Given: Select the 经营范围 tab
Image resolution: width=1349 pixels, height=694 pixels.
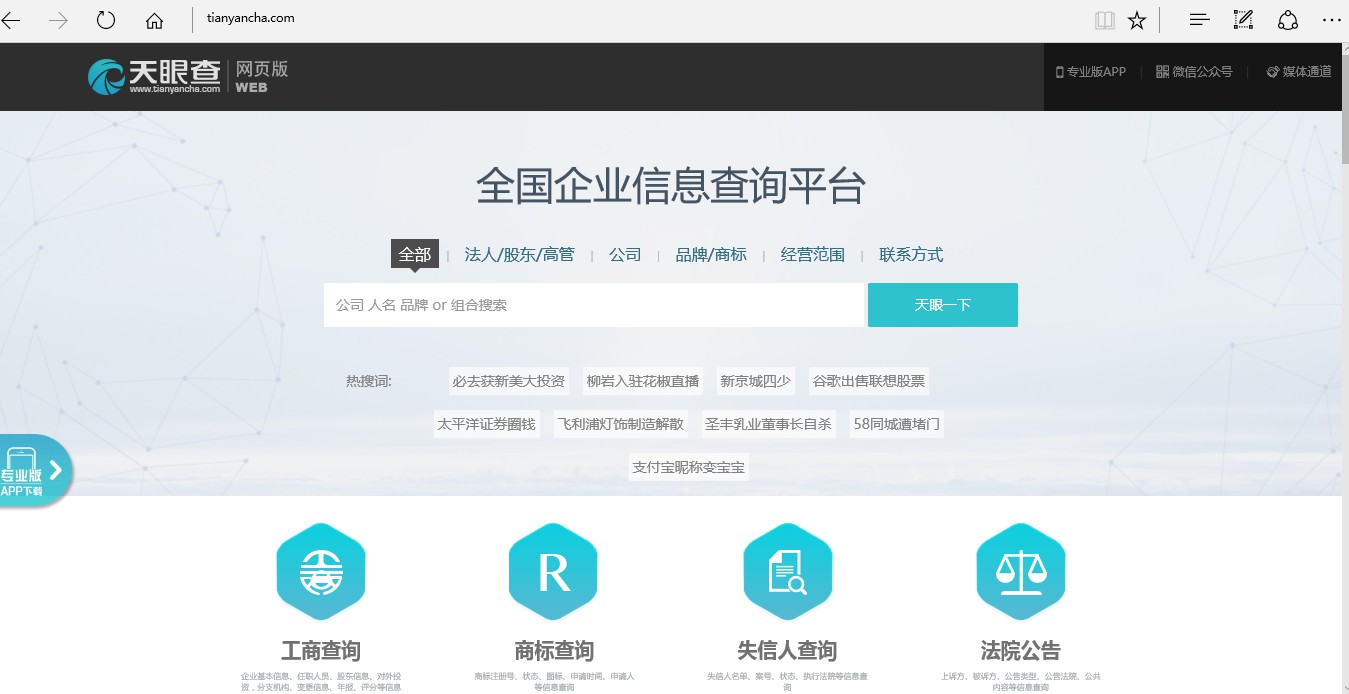Looking at the screenshot, I should (812, 254).
